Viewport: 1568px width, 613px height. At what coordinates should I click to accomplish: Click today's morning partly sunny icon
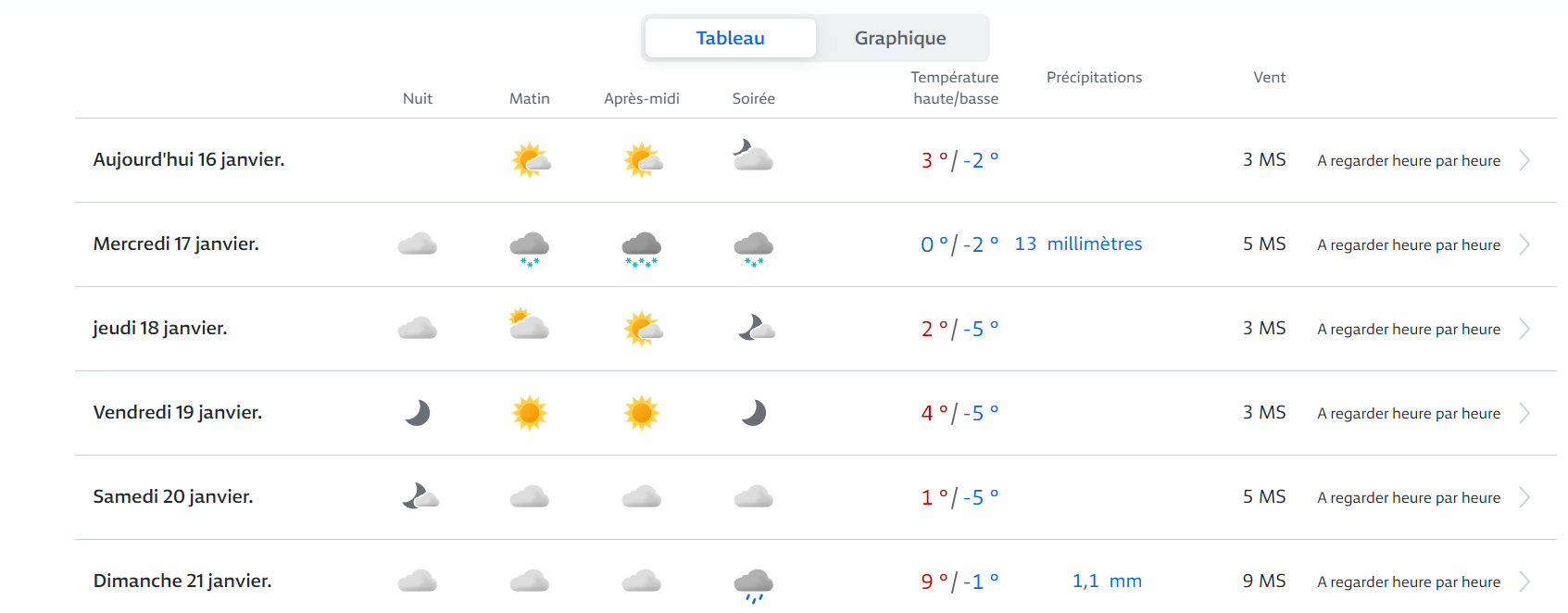click(x=531, y=160)
